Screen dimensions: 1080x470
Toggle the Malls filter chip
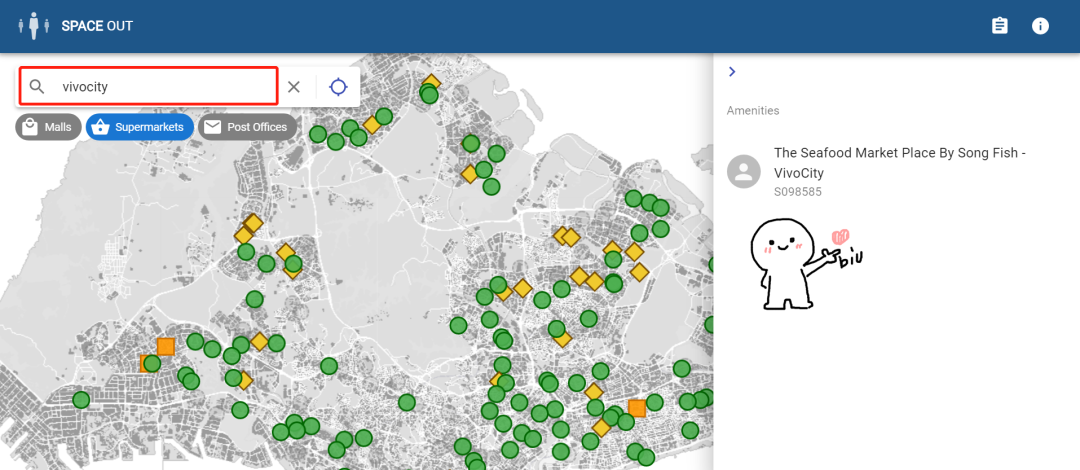click(x=48, y=127)
